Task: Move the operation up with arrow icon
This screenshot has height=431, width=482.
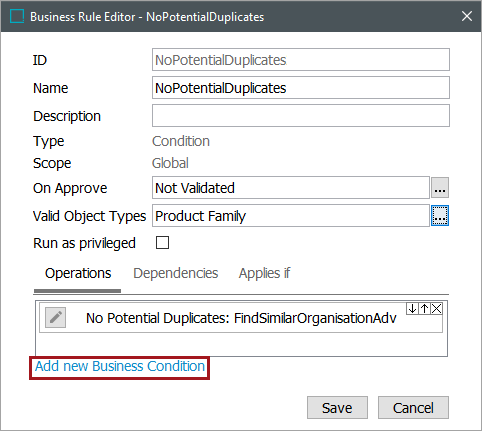Action: pos(424,309)
